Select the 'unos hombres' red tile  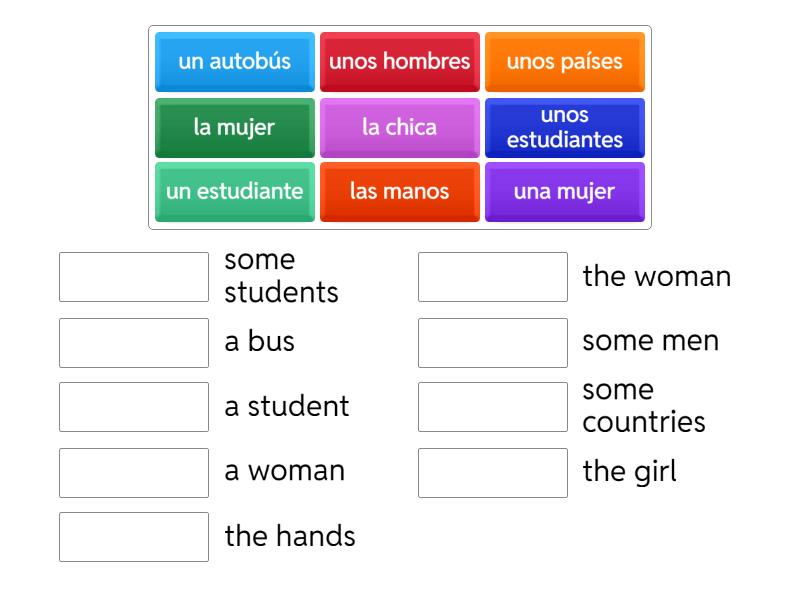[400, 62]
